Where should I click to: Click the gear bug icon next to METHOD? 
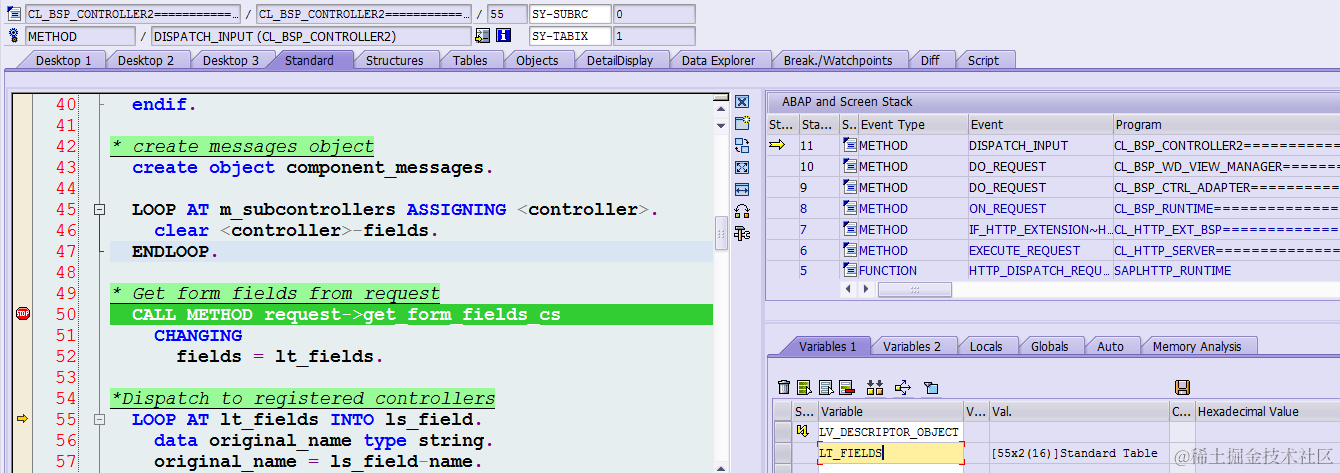point(13,36)
